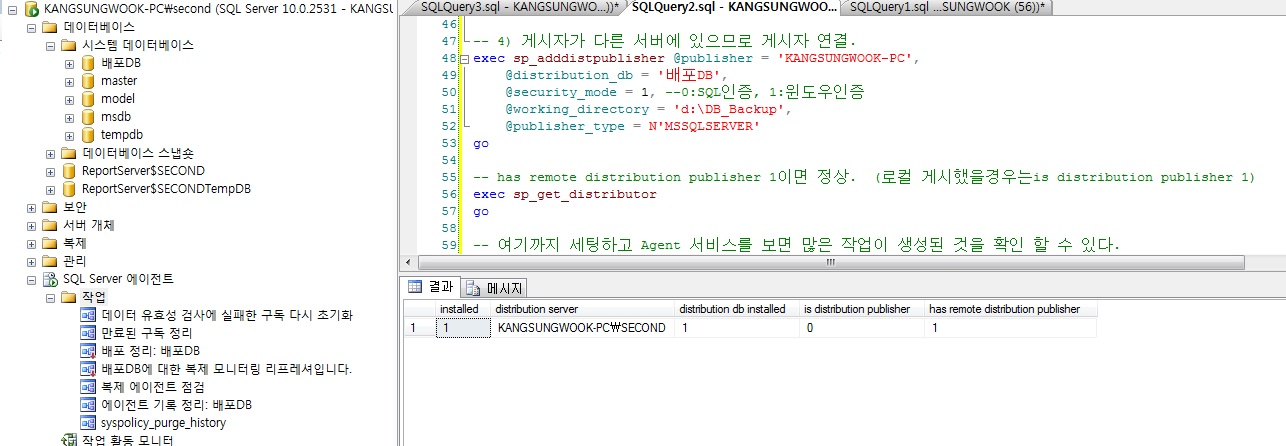Click the master database icon

[88, 81]
